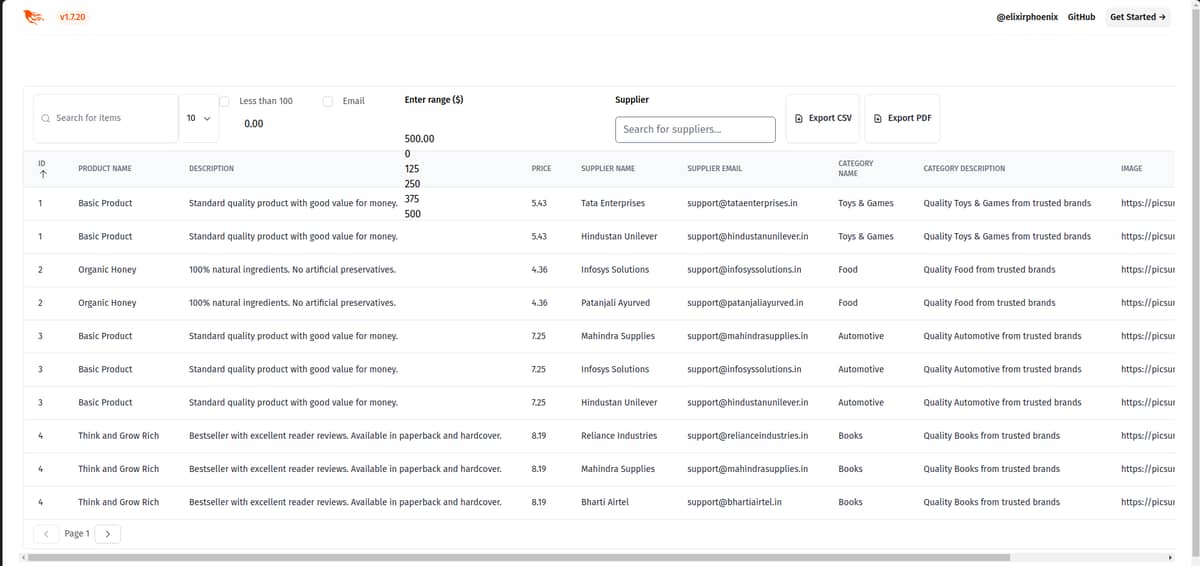The width and height of the screenshot is (1200, 566).
Task: Click the Image column header
Action: tap(1132, 169)
